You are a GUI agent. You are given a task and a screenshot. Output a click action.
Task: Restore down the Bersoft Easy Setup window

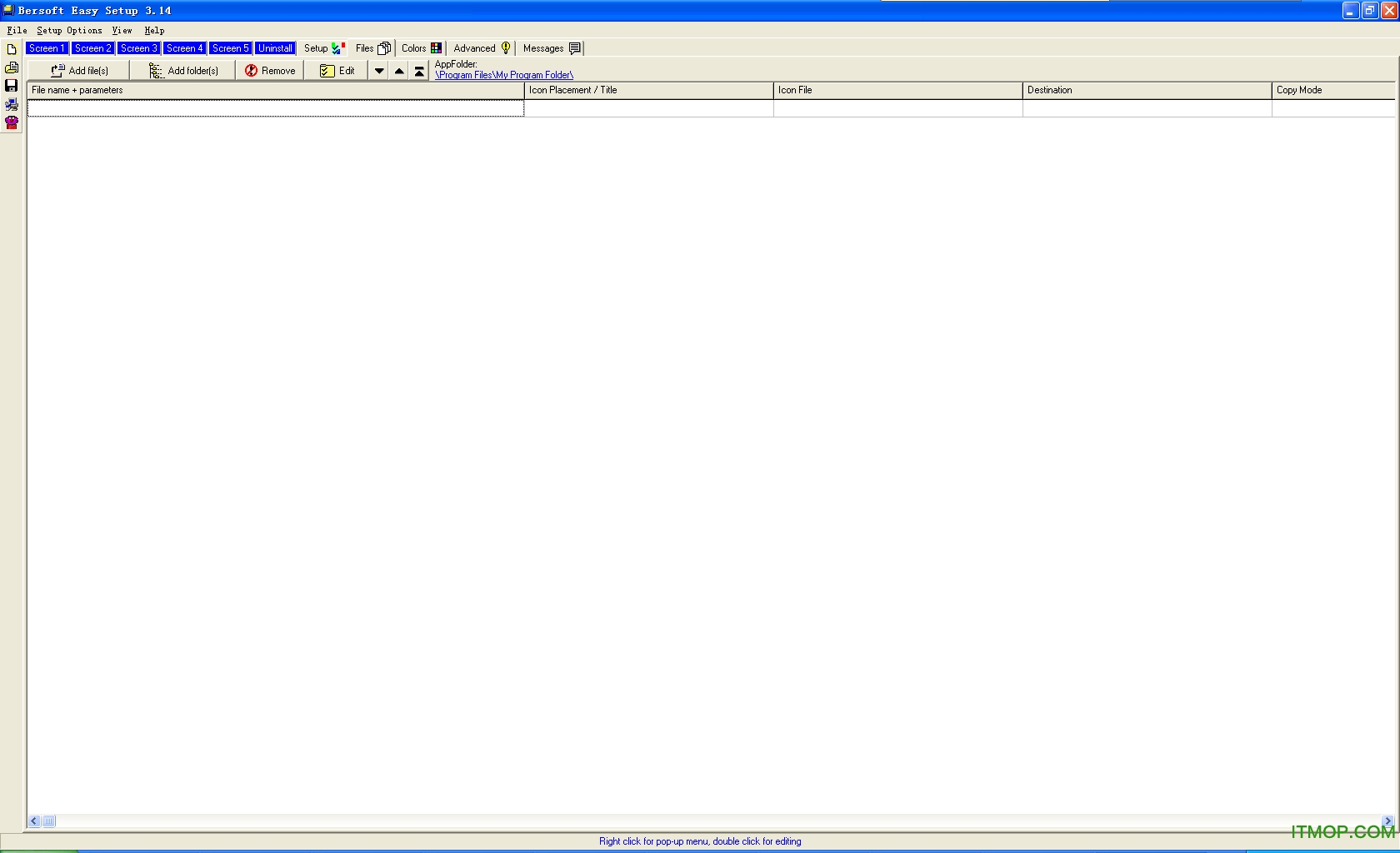(1370, 11)
